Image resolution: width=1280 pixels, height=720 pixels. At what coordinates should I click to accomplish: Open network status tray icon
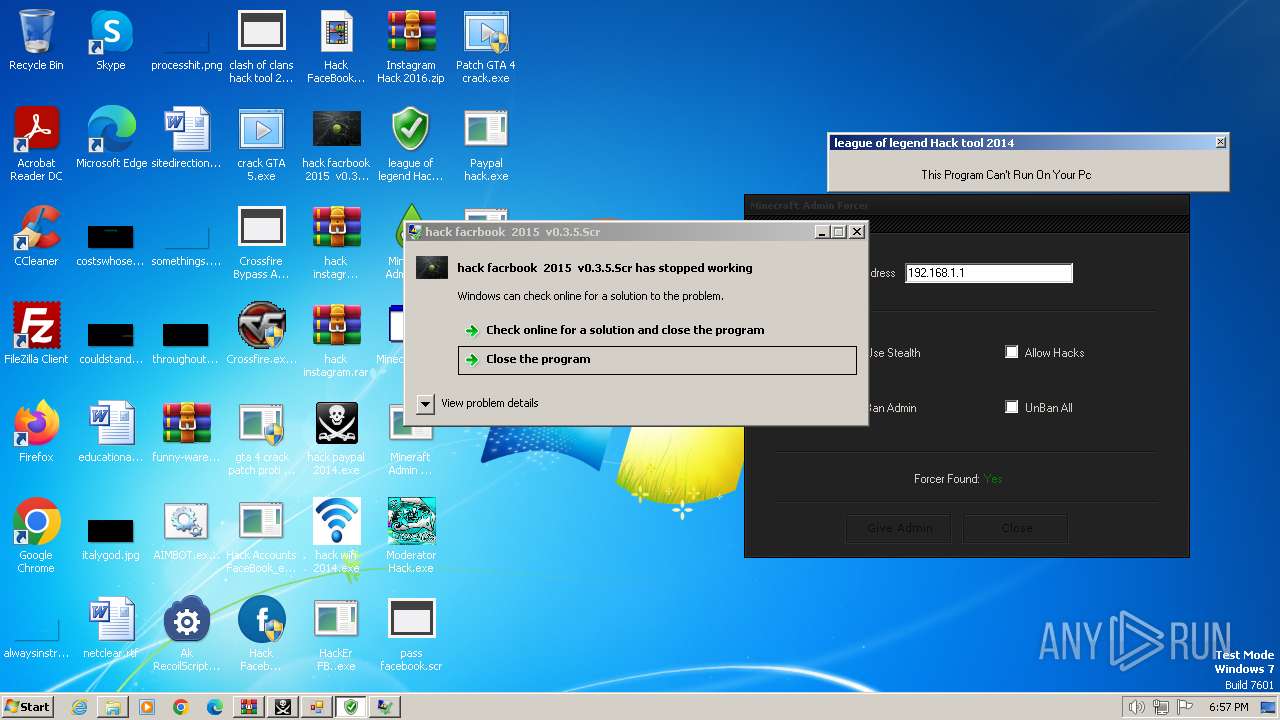tap(1161, 707)
